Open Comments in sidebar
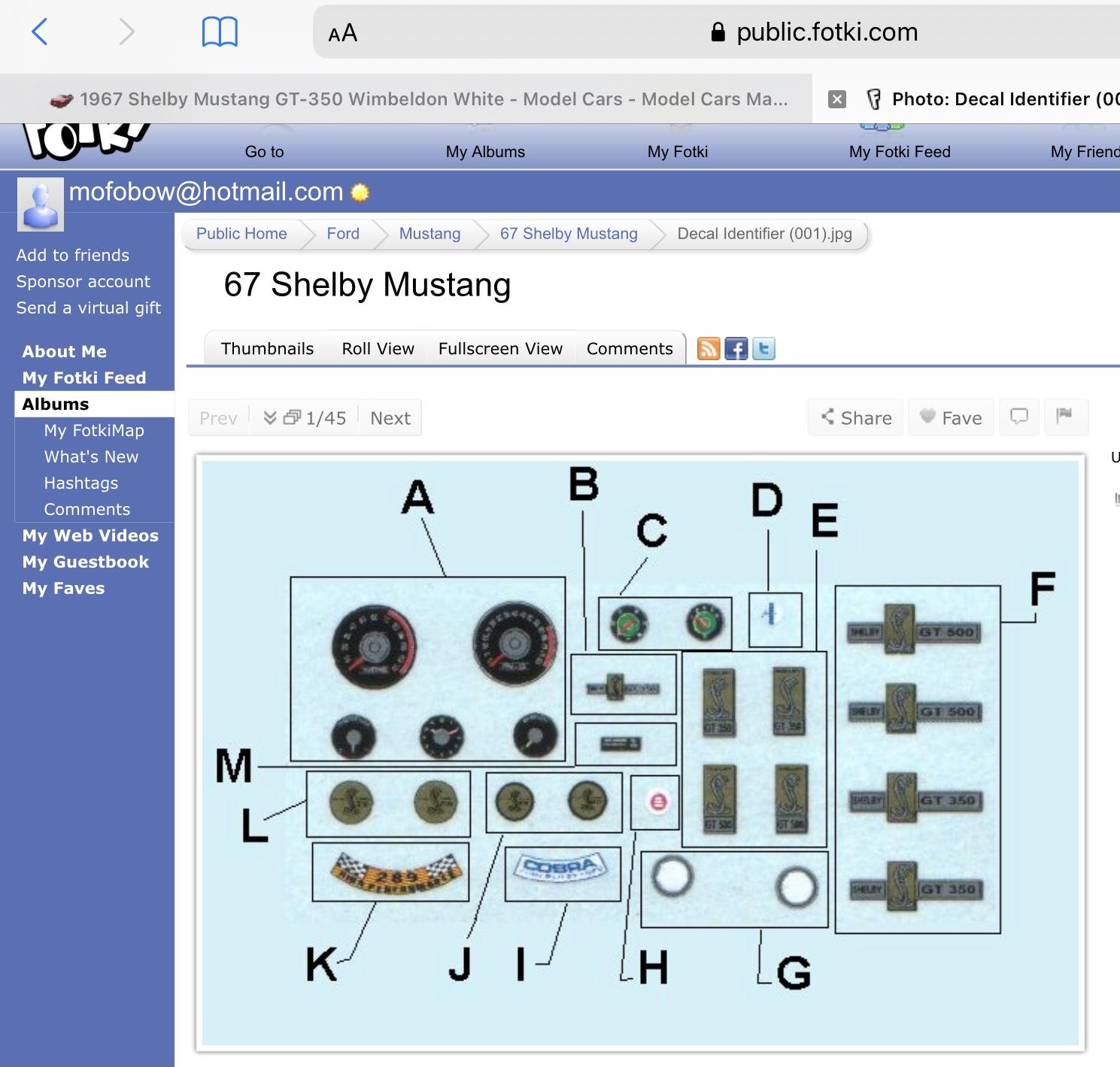The width and height of the screenshot is (1120, 1067). point(87,509)
